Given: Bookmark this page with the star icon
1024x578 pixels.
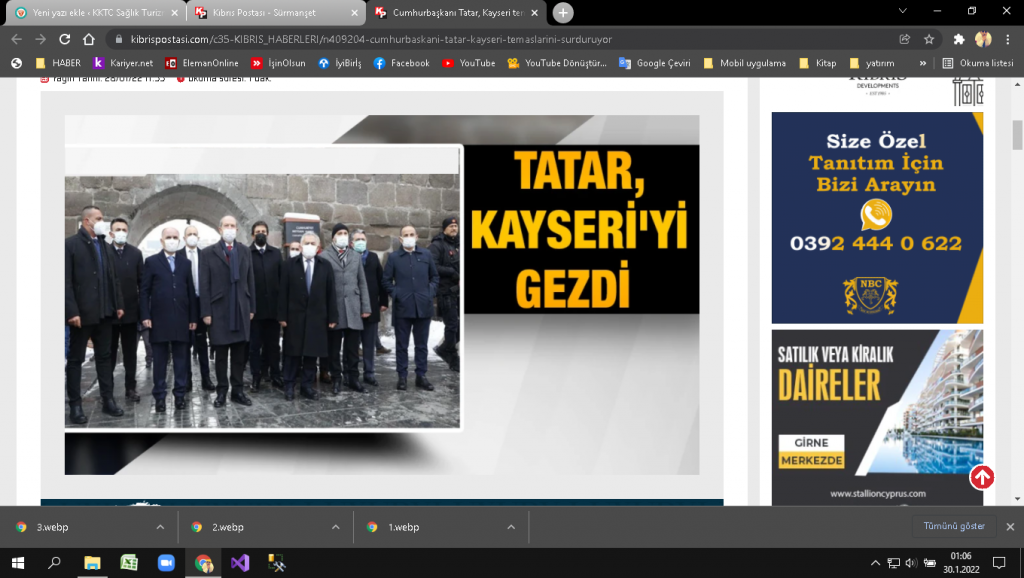Looking at the screenshot, I should point(929,39).
